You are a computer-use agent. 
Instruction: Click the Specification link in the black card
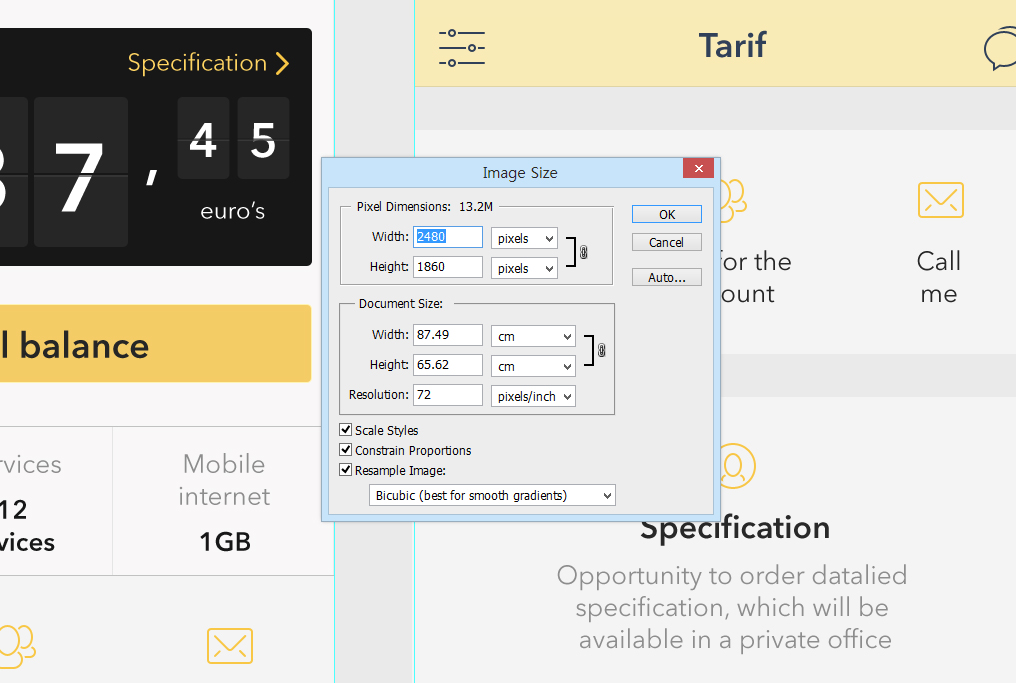(x=197, y=63)
